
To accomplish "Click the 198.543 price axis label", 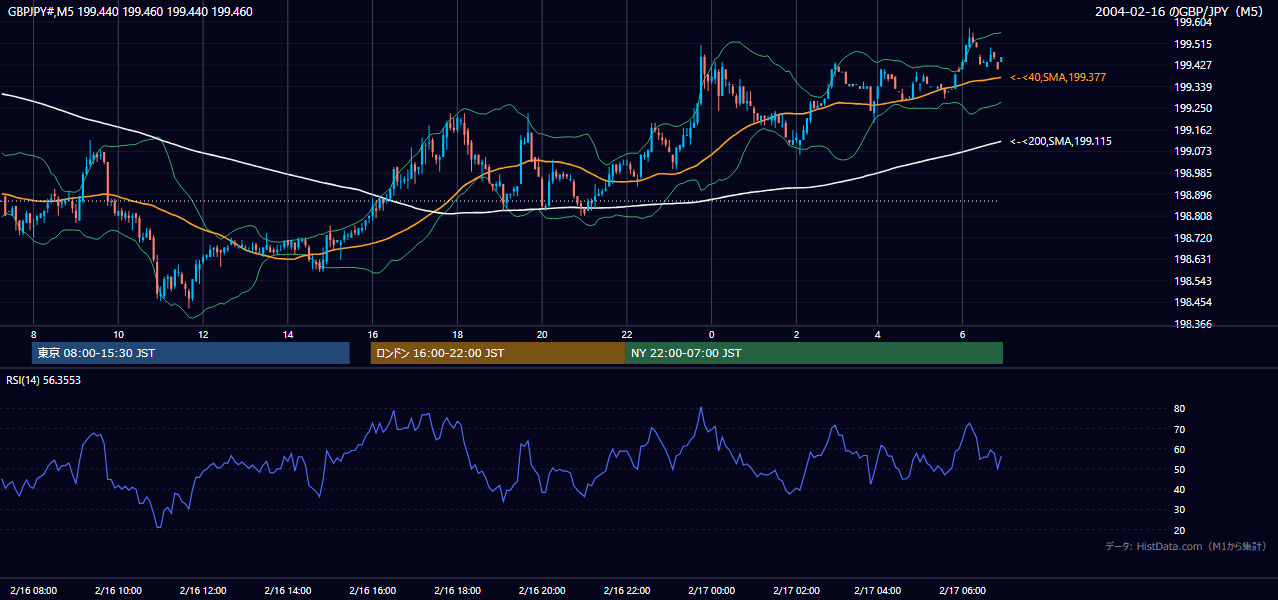I will (1192, 281).
